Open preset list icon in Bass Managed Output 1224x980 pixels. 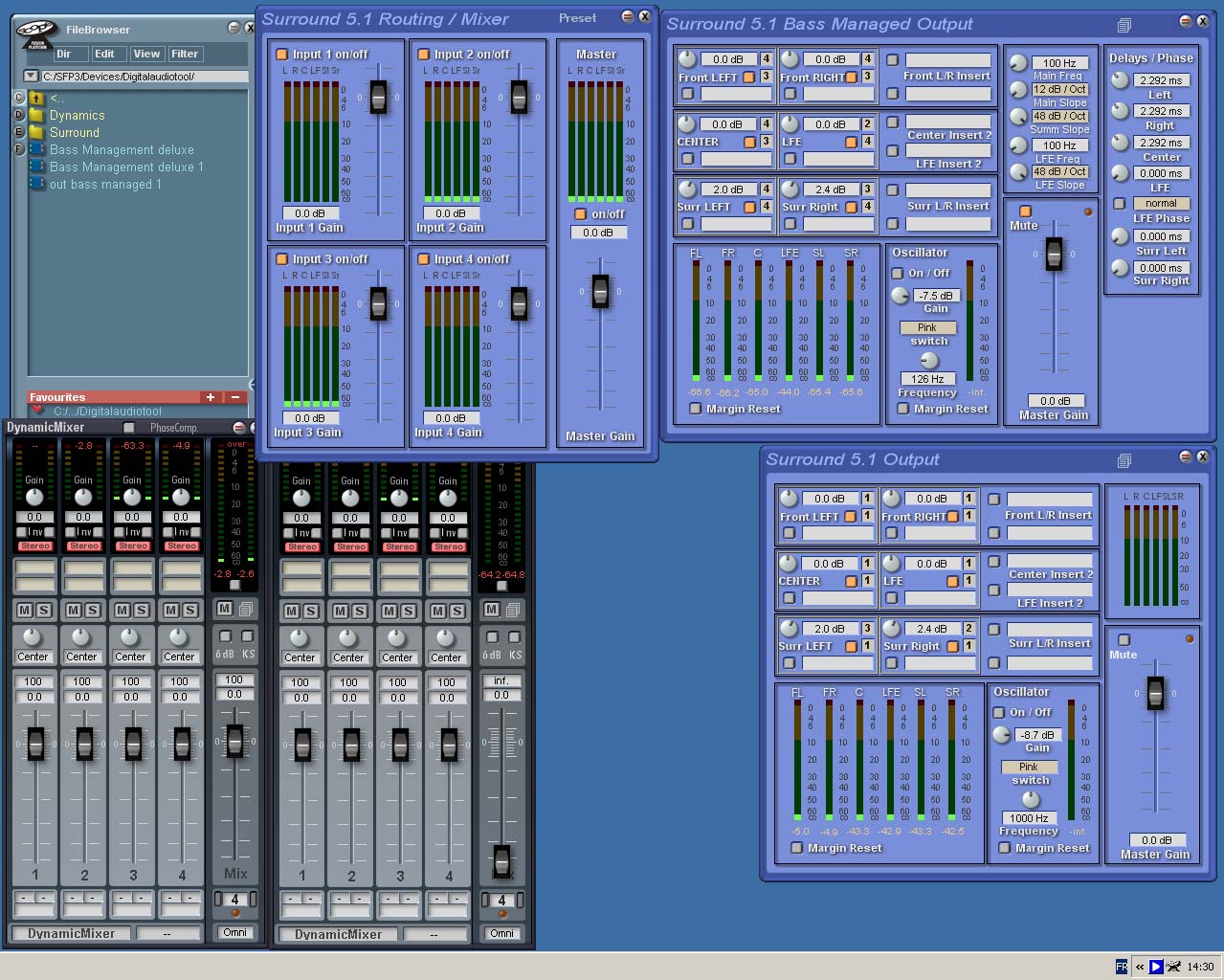1124,25
